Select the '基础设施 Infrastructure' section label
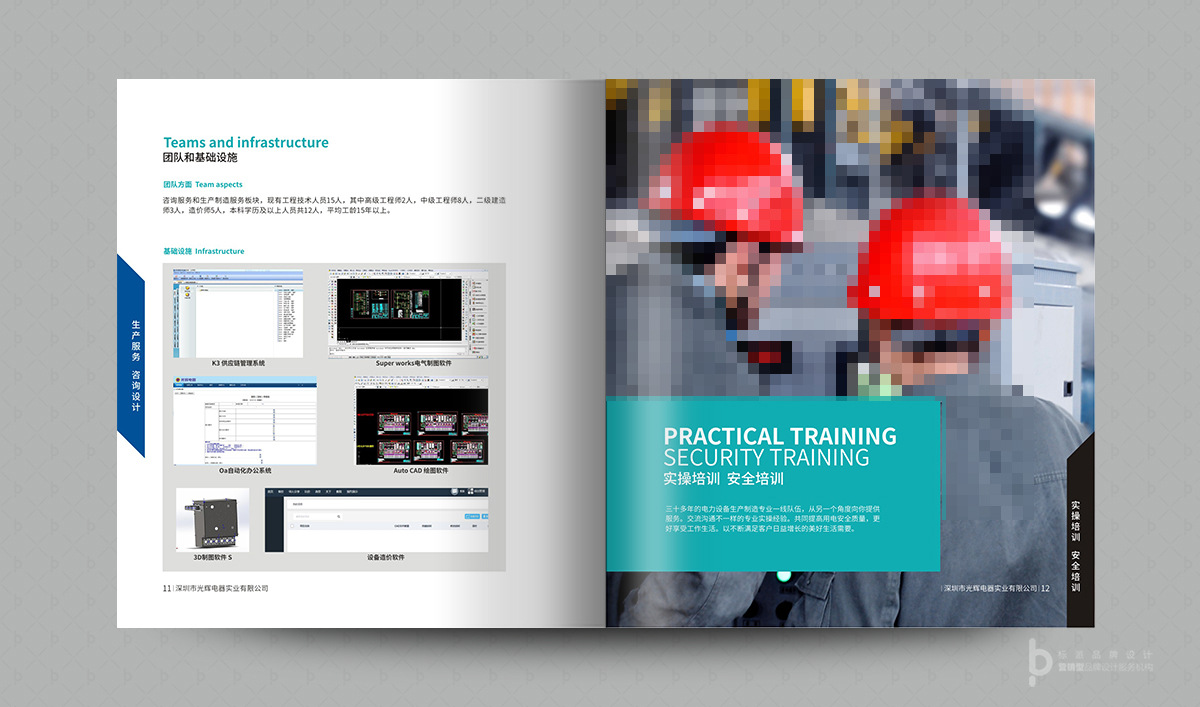This screenshot has width=1200, height=707. tap(203, 251)
